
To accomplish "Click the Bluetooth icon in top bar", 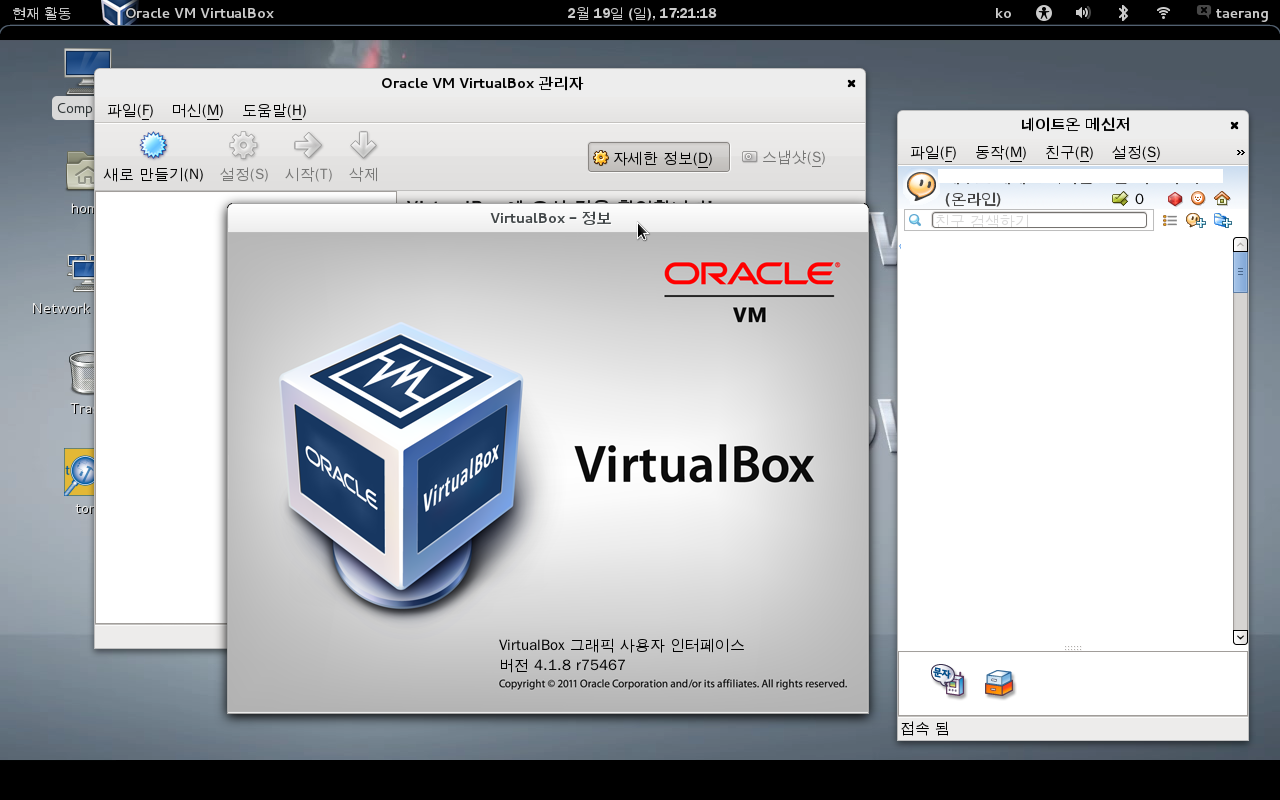I will tap(1123, 13).
